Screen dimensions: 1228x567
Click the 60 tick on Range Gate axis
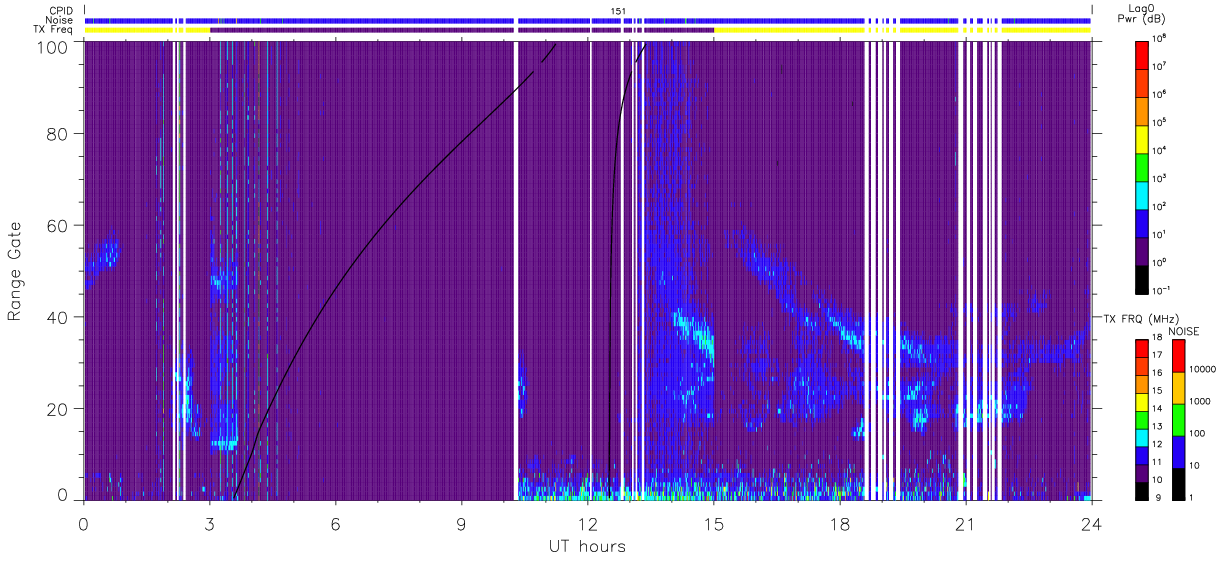pos(59,225)
